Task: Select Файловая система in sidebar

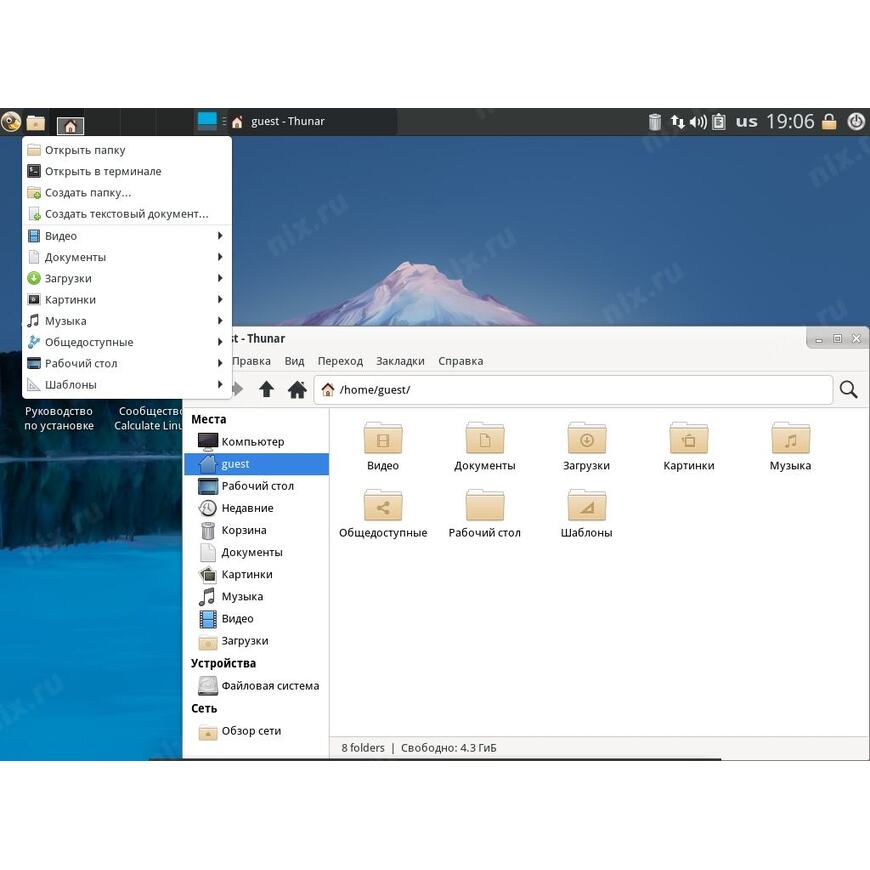Action: (270, 686)
